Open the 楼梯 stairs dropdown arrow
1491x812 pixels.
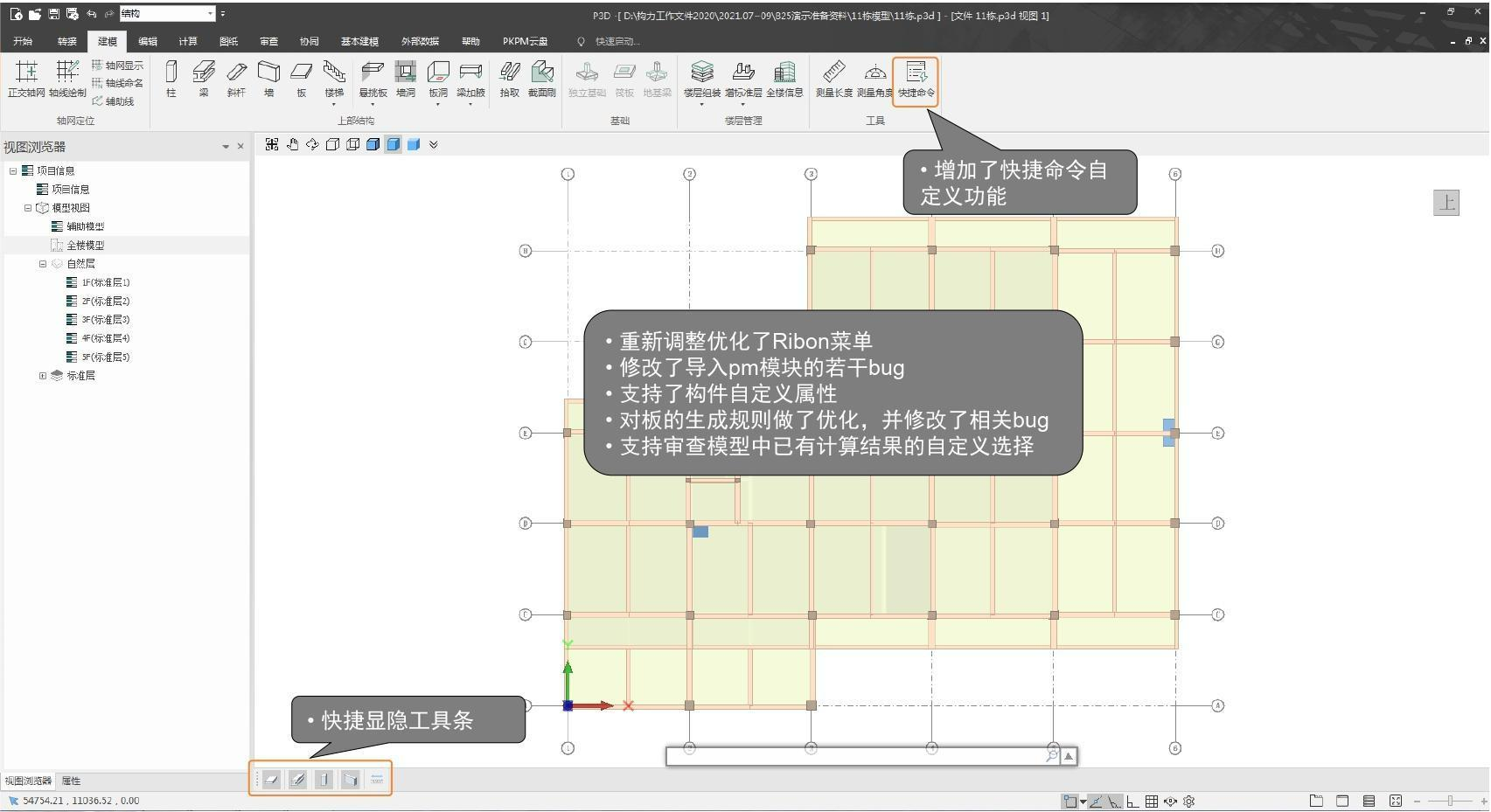click(x=333, y=105)
